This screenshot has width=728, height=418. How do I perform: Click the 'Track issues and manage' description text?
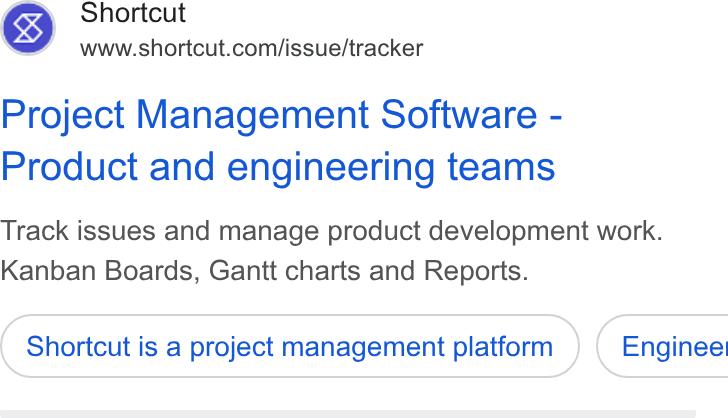click(x=332, y=251)
